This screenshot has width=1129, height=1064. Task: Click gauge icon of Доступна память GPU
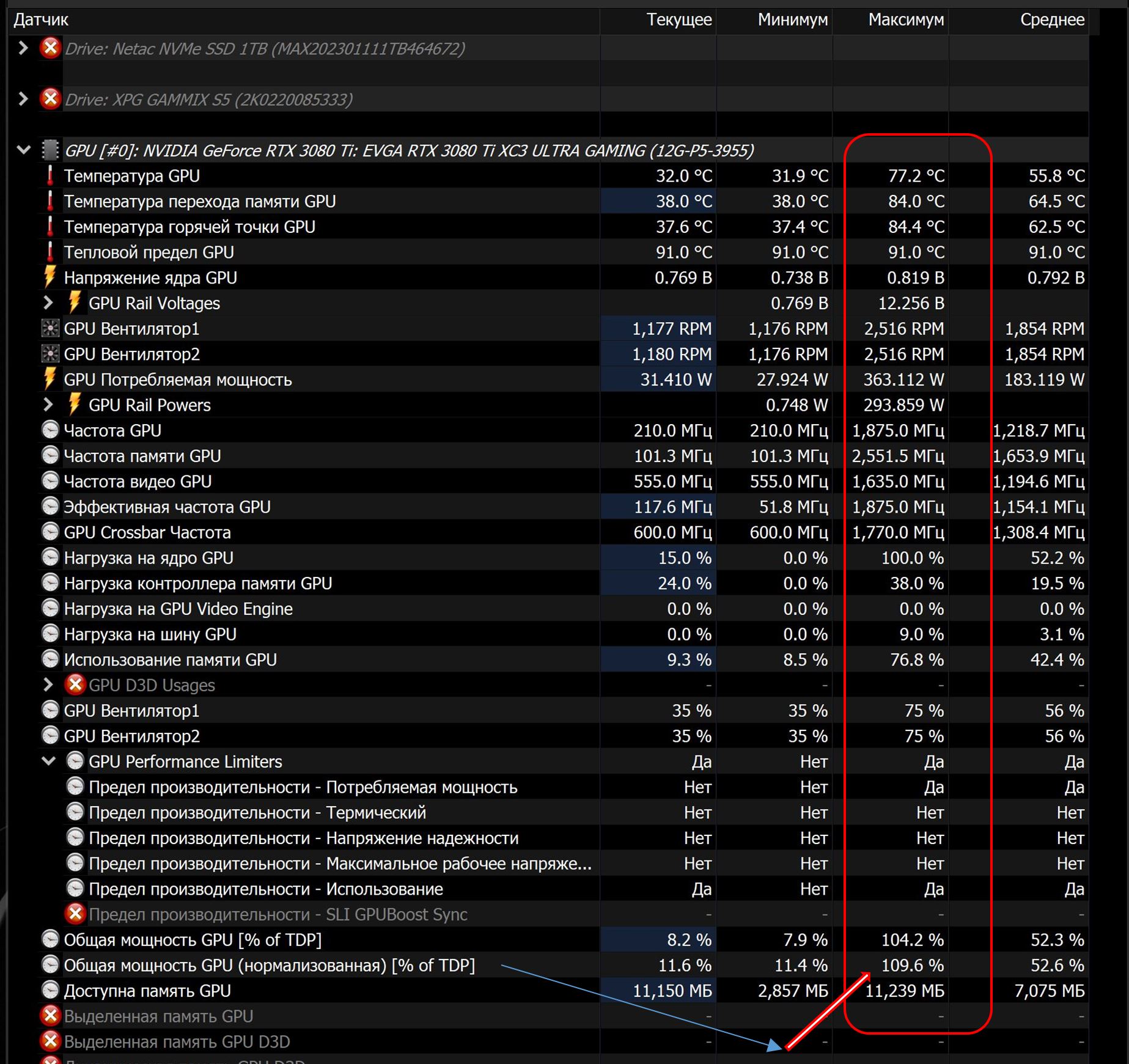50,990
